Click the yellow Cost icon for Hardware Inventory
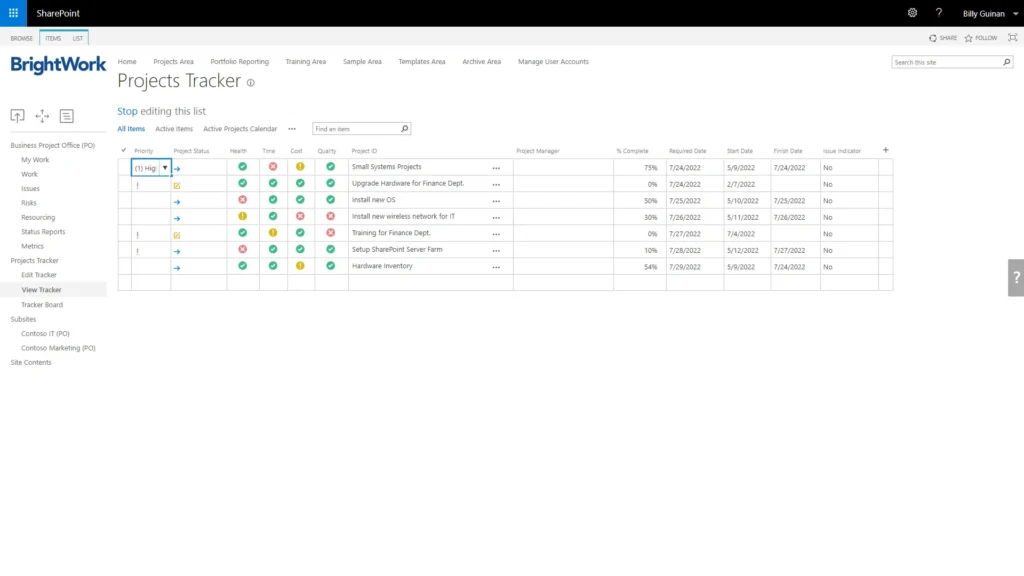Screen dimensions: 1024x576 [300, 266]
